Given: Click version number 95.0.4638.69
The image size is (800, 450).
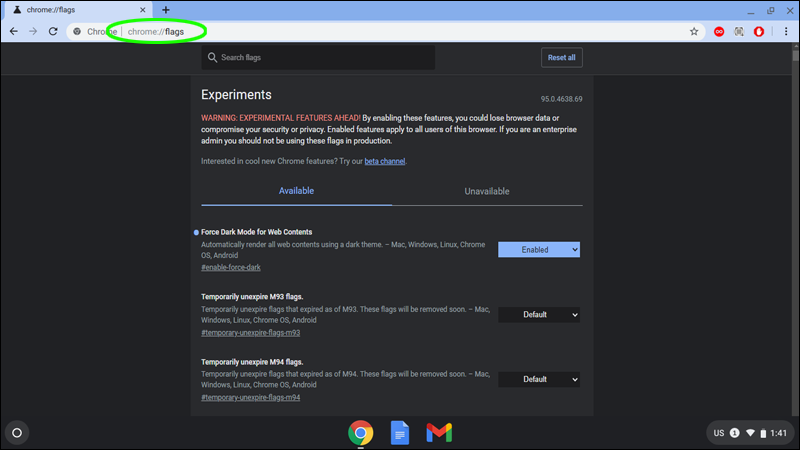Looking at the screenshot, I should click(562, 99).
